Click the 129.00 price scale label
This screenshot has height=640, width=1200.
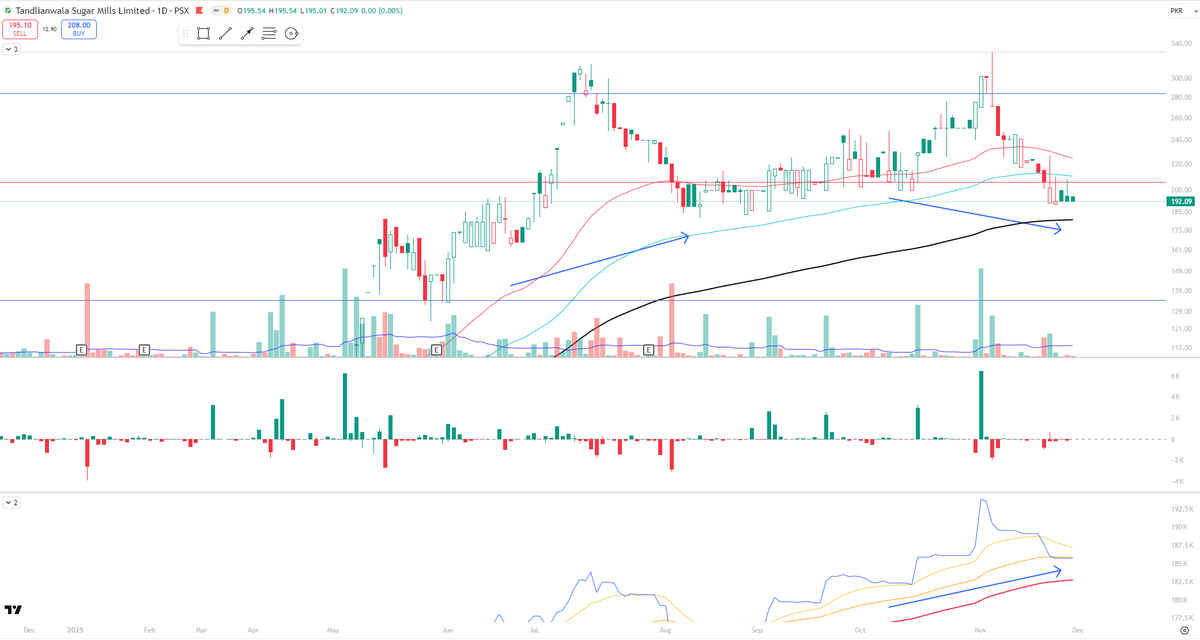click(1179, 311)
